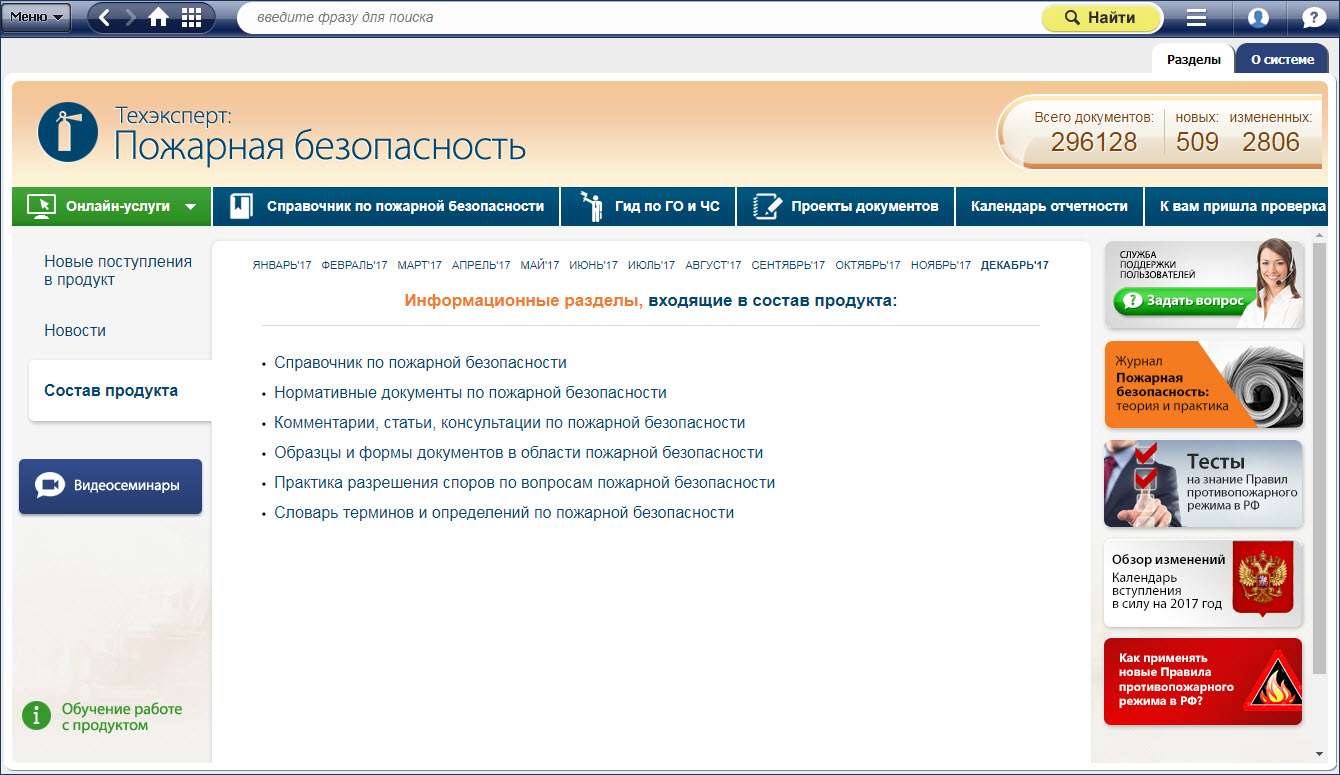
Task: Open the help question mark icon
Action: point(1312,18)
